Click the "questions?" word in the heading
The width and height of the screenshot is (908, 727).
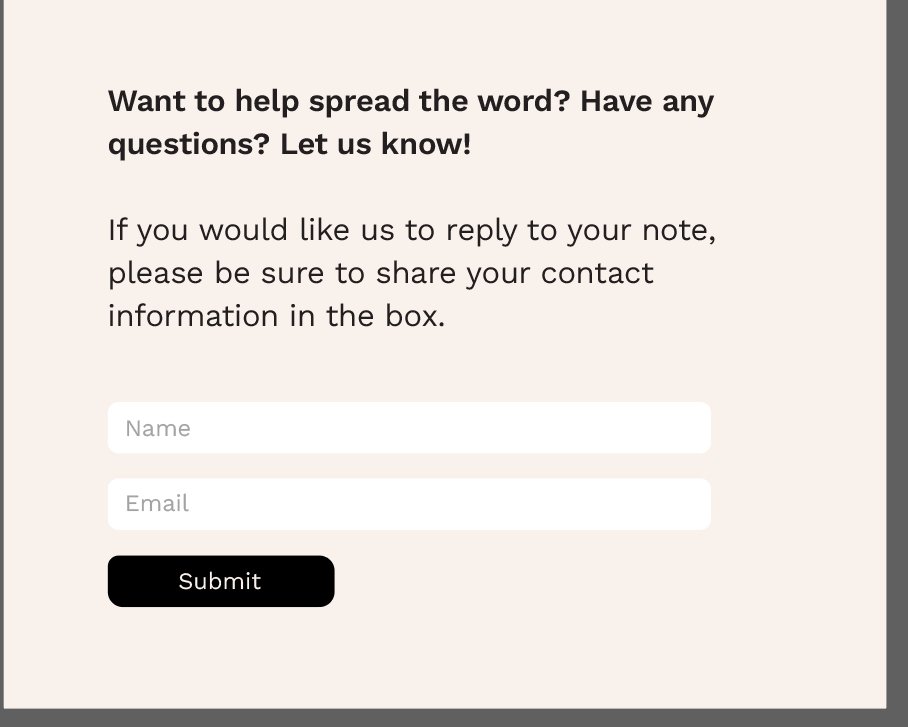click(x=189, y=145)
